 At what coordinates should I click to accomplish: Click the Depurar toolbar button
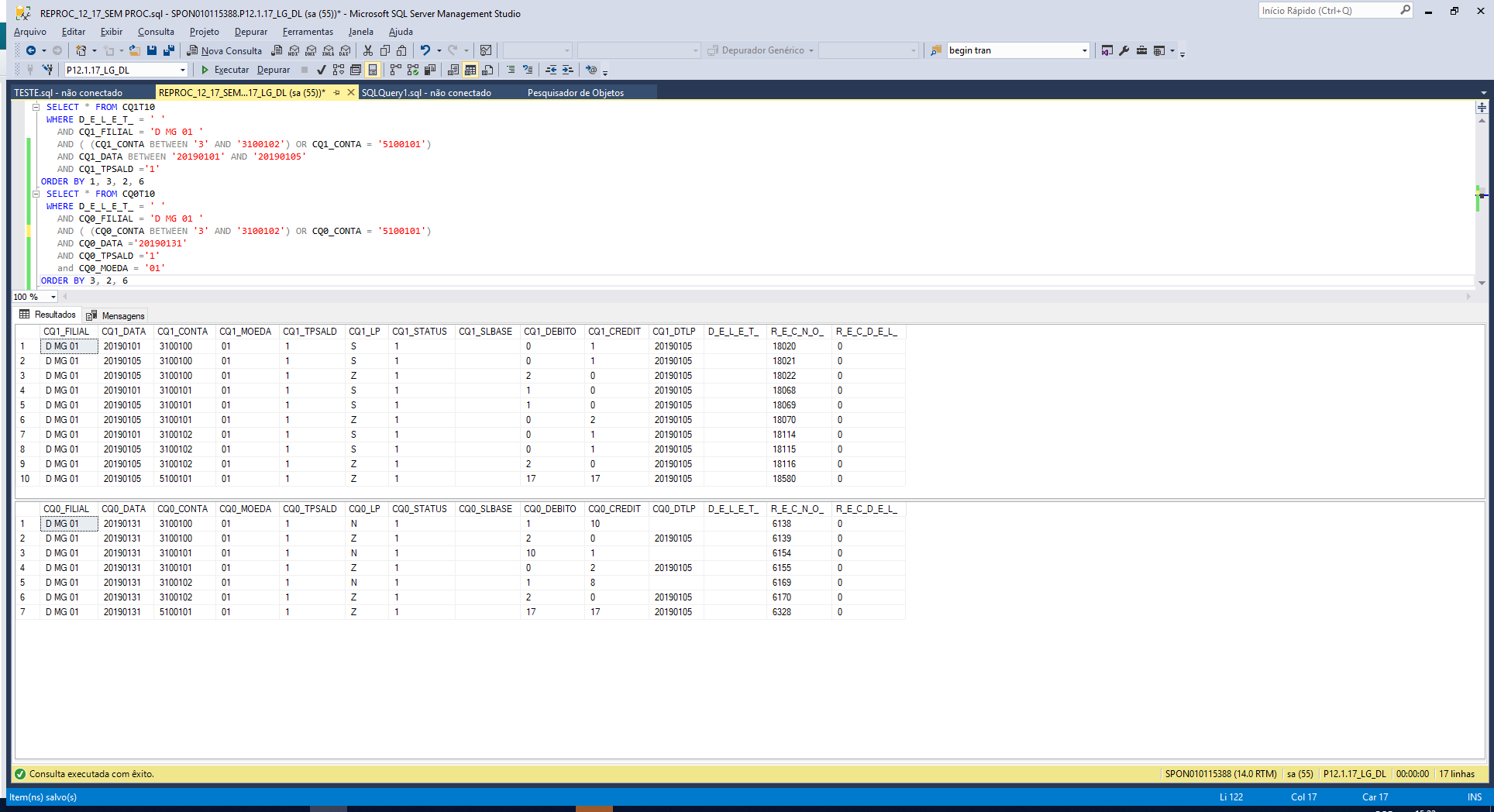[x=274, y=70]
